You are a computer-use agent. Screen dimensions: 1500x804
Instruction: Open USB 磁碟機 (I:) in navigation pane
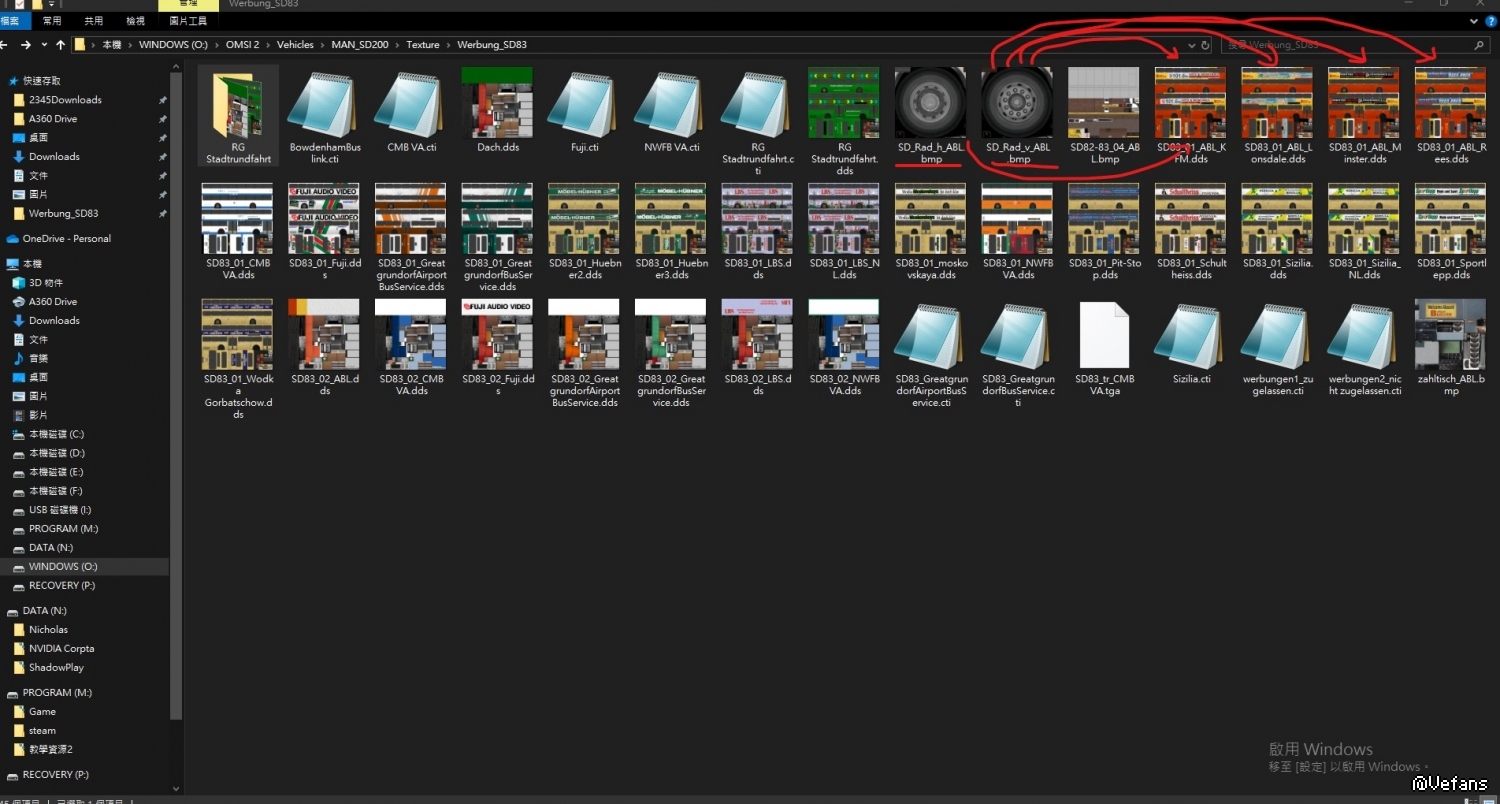click(60, 510)
